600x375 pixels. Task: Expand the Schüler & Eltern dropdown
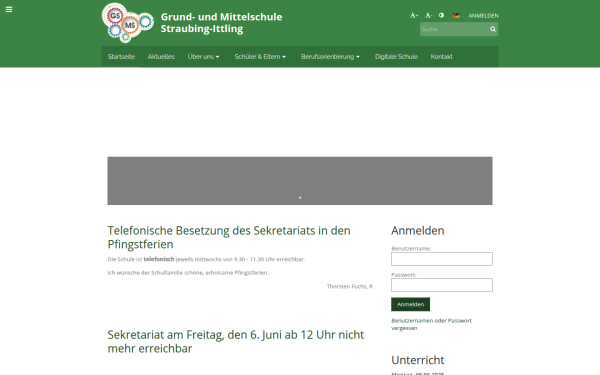(x=260, y=57)
